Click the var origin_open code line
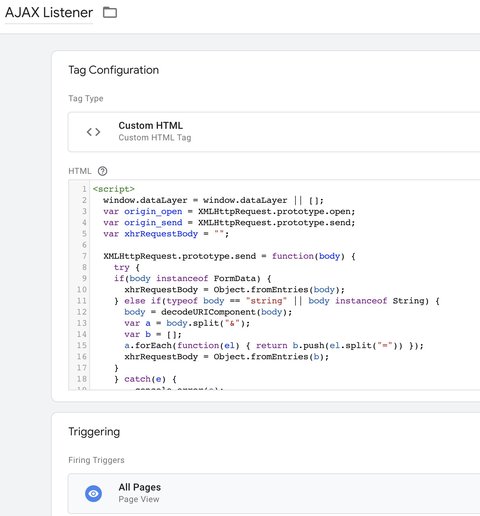This screenshot has width=480, height=516. [x=229, y=211]
